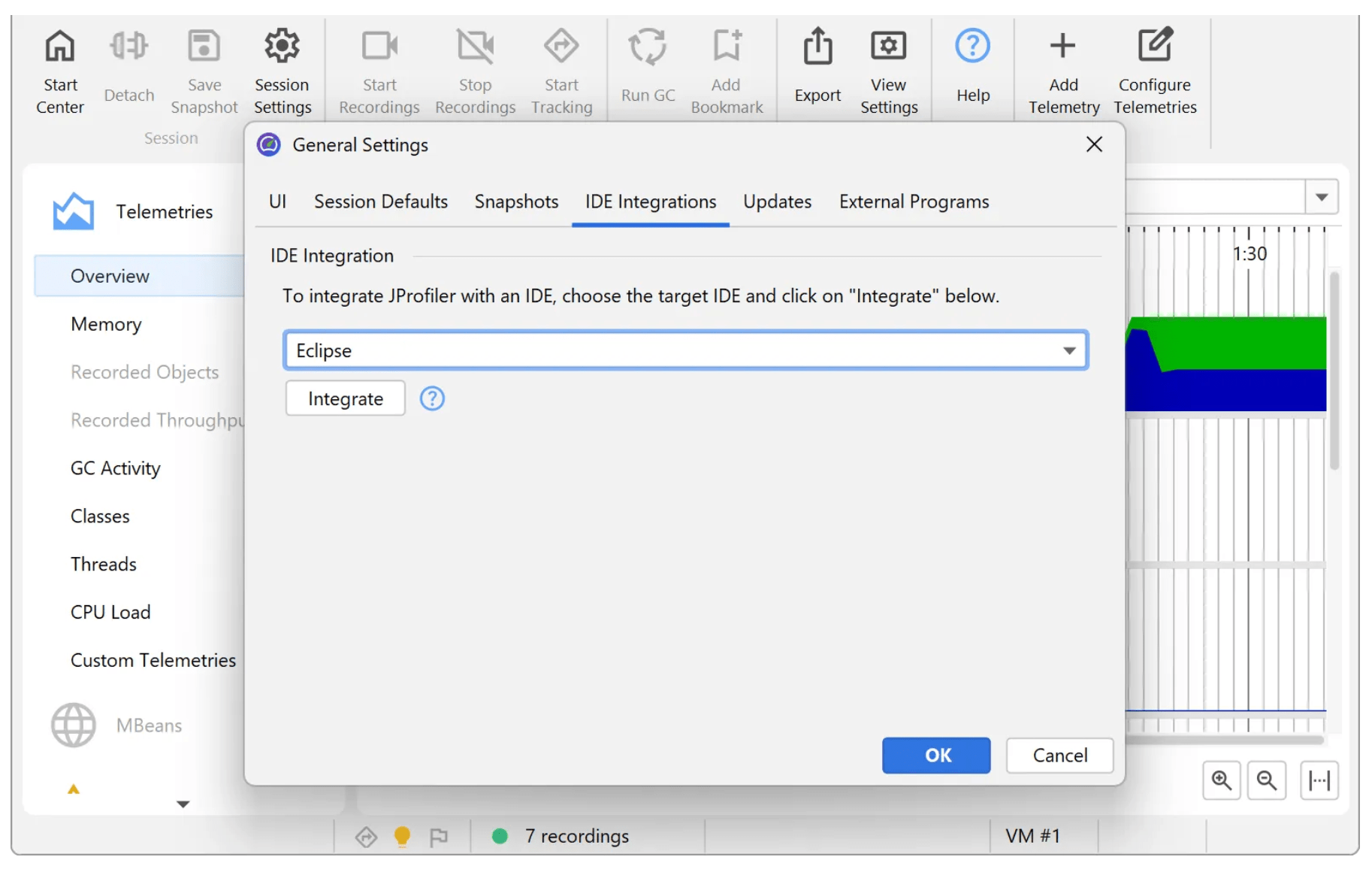Screen dimensions: 1372x869
Task: Open Custom Telemetries view
Action: [153, 660]
